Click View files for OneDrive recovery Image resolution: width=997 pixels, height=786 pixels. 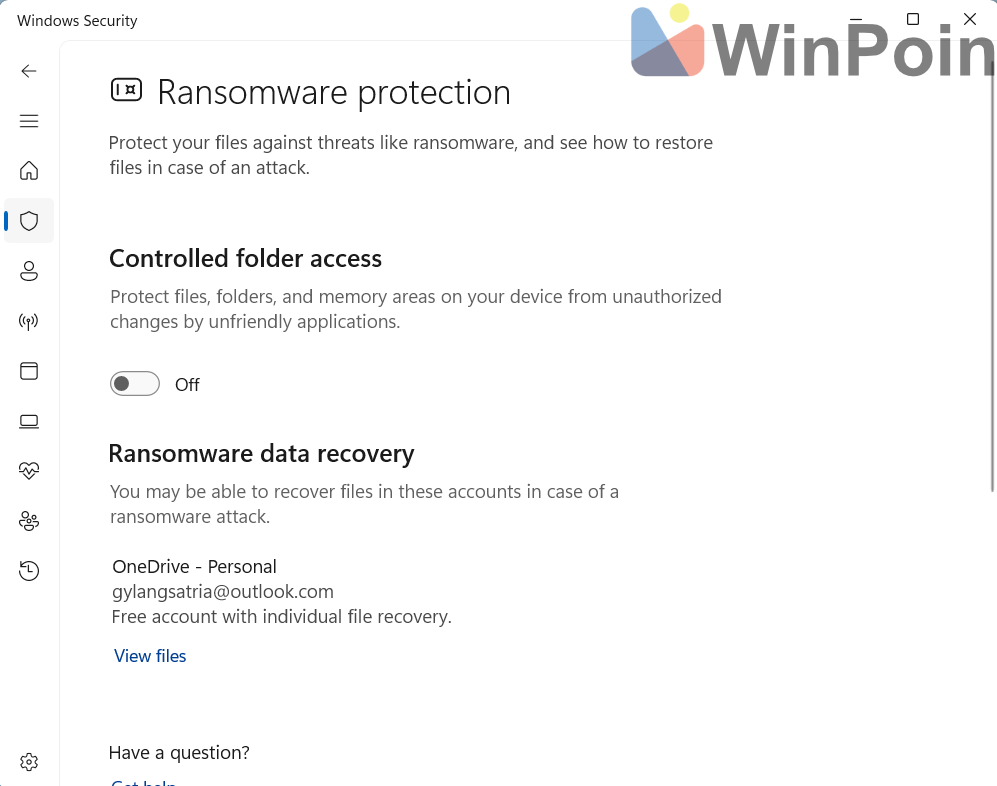[x=149, y=656]
